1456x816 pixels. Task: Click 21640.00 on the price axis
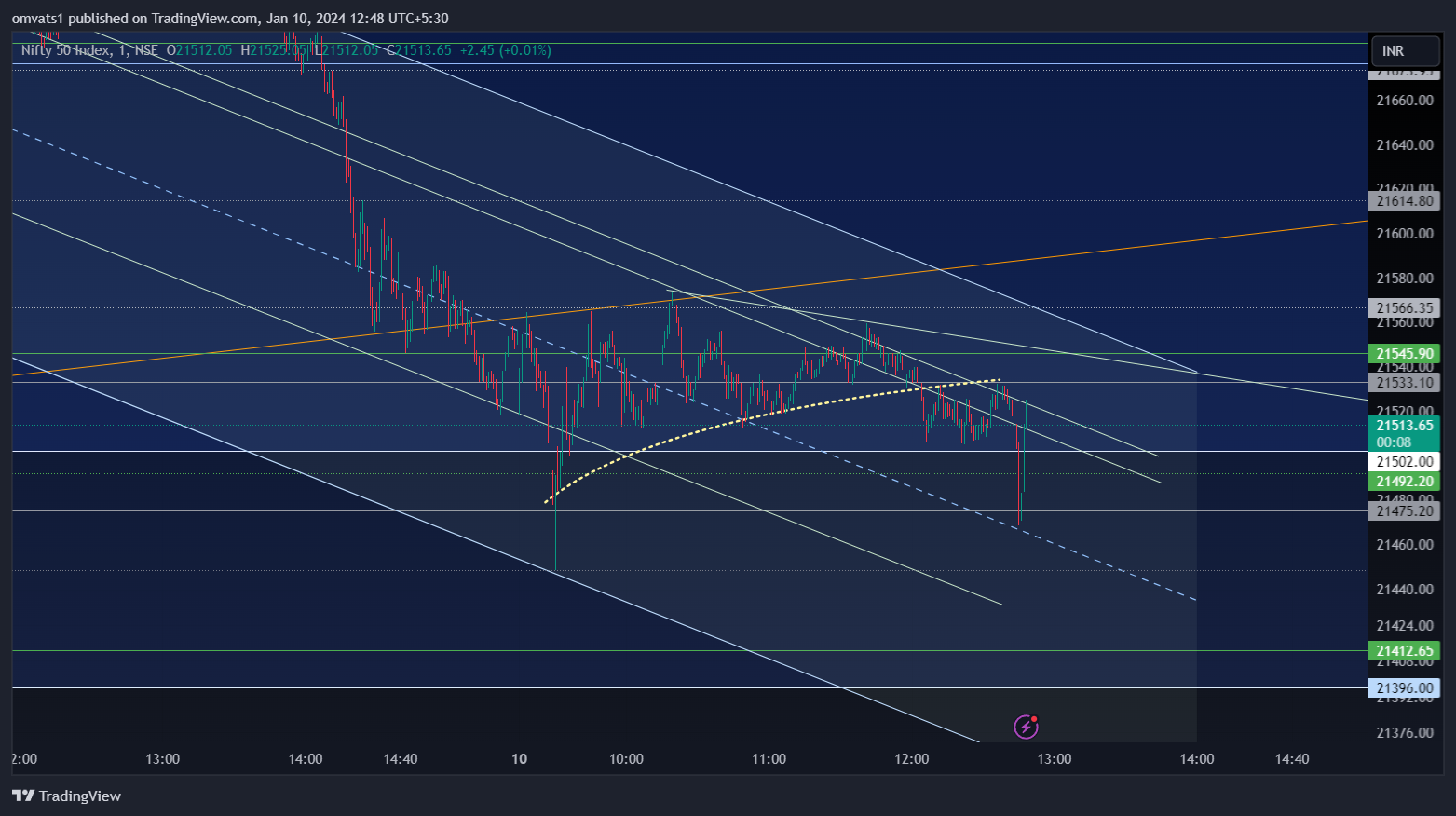(1404, 145)
